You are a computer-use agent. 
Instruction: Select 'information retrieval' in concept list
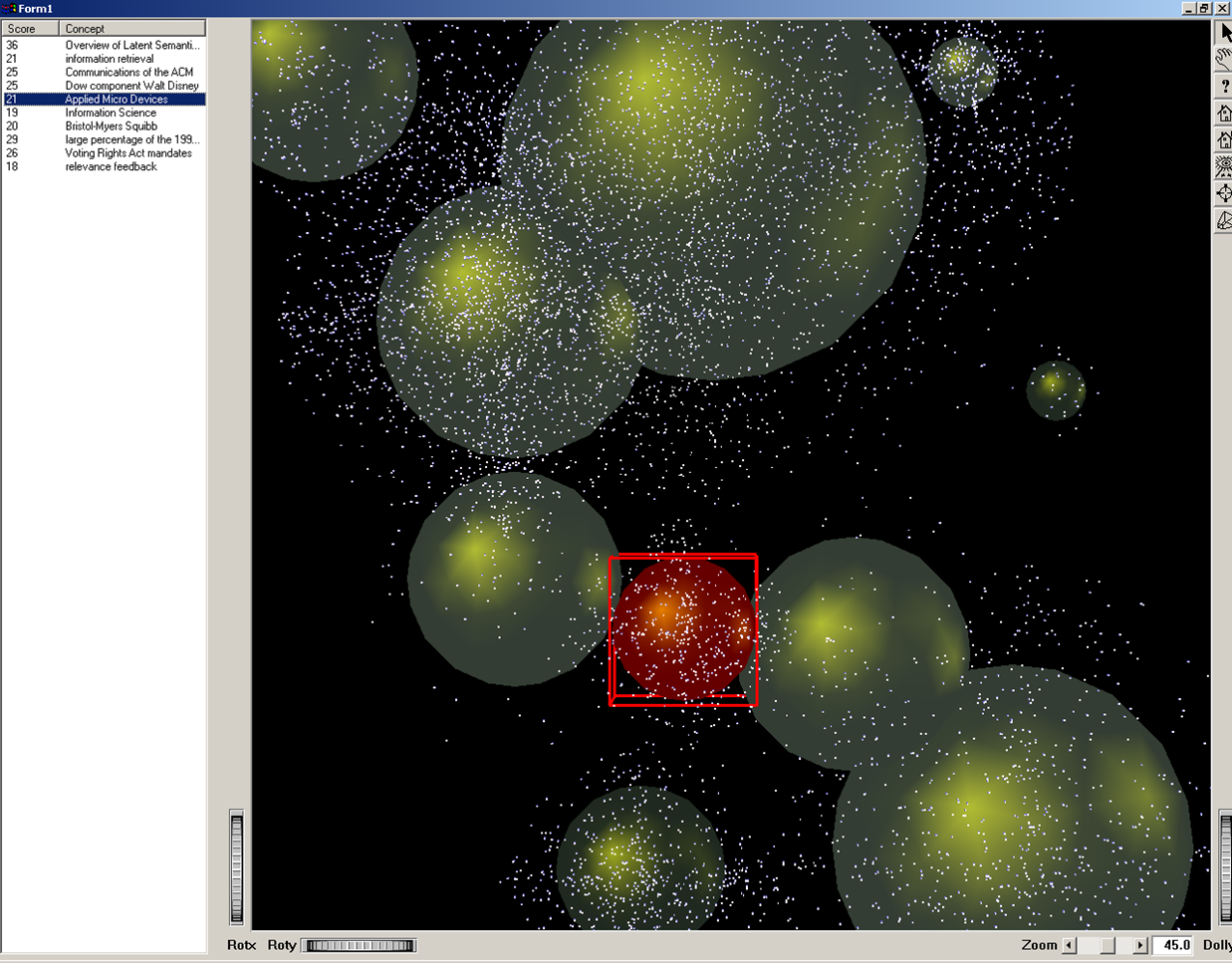point(110,59)
